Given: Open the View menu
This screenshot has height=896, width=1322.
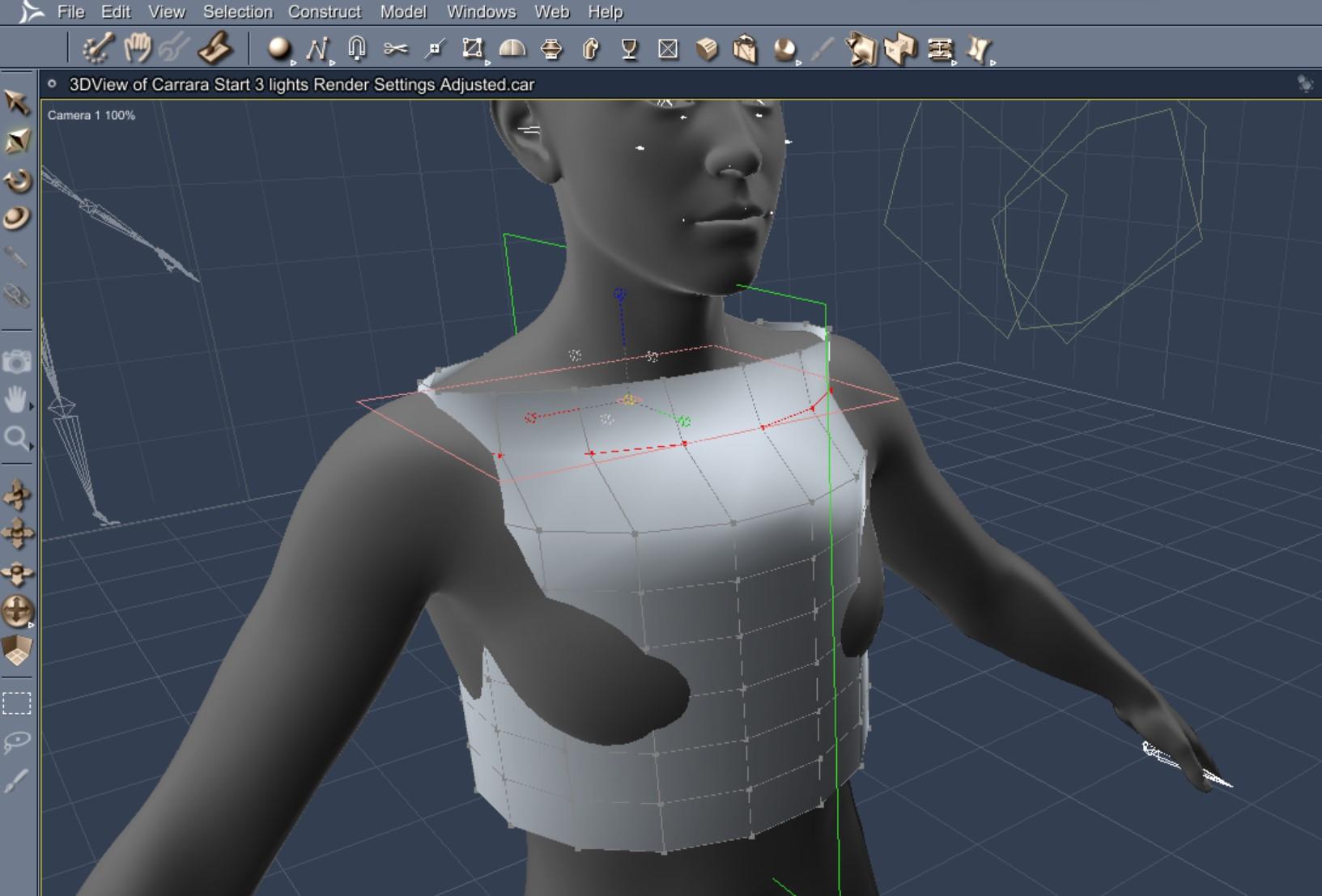Looking at the screenshot, I should [x=167, y=12].
